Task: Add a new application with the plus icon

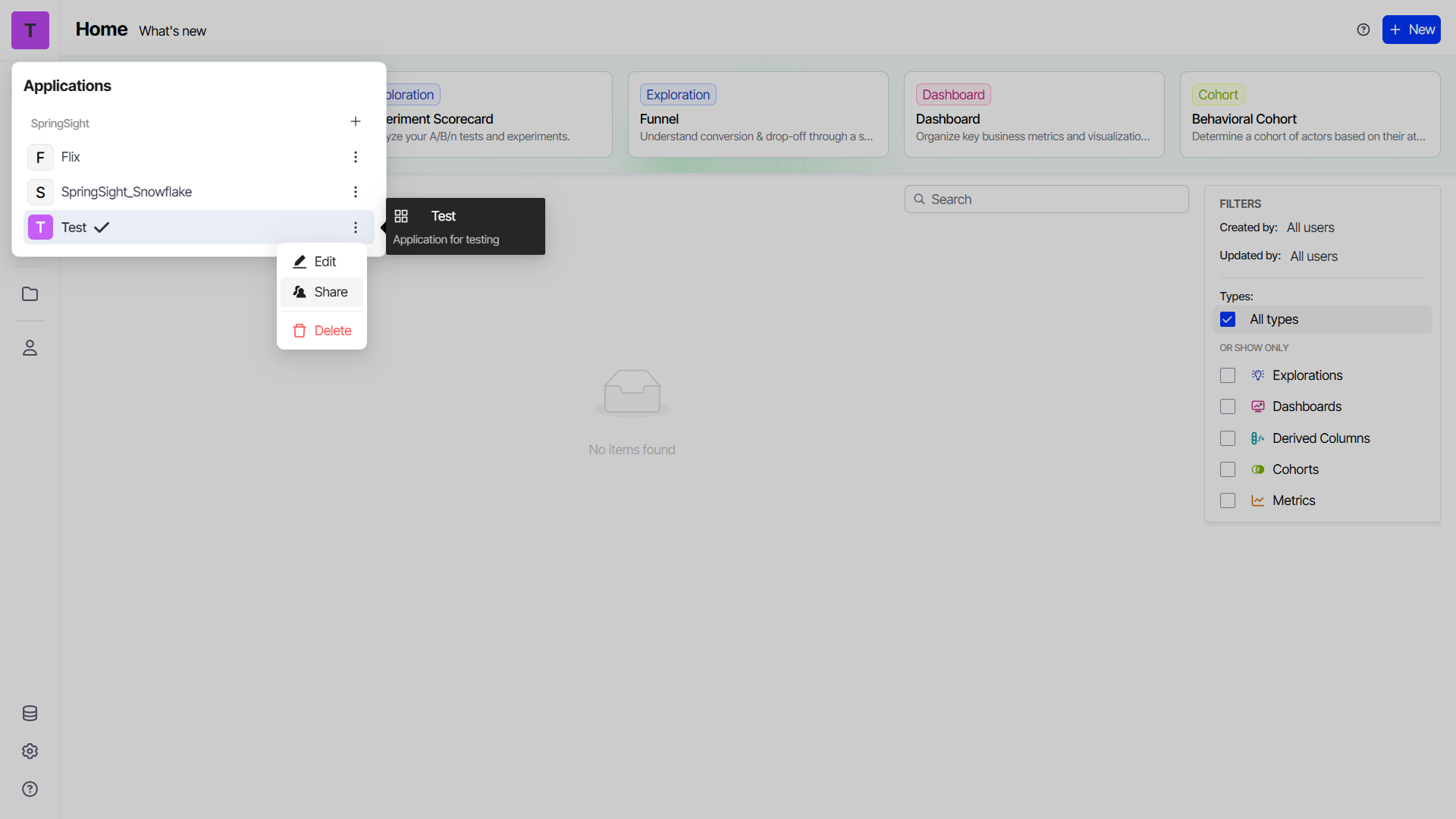Action: click(355, 121)
